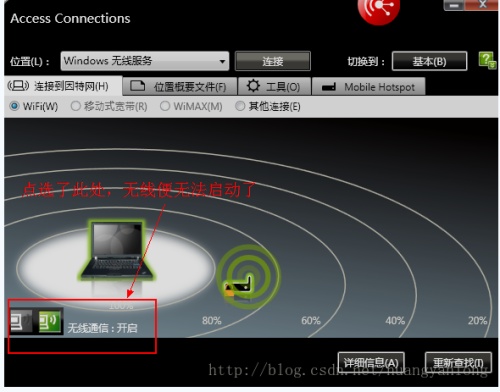Open the green help question mark icon
500x392 pixels.
point(487,60)
